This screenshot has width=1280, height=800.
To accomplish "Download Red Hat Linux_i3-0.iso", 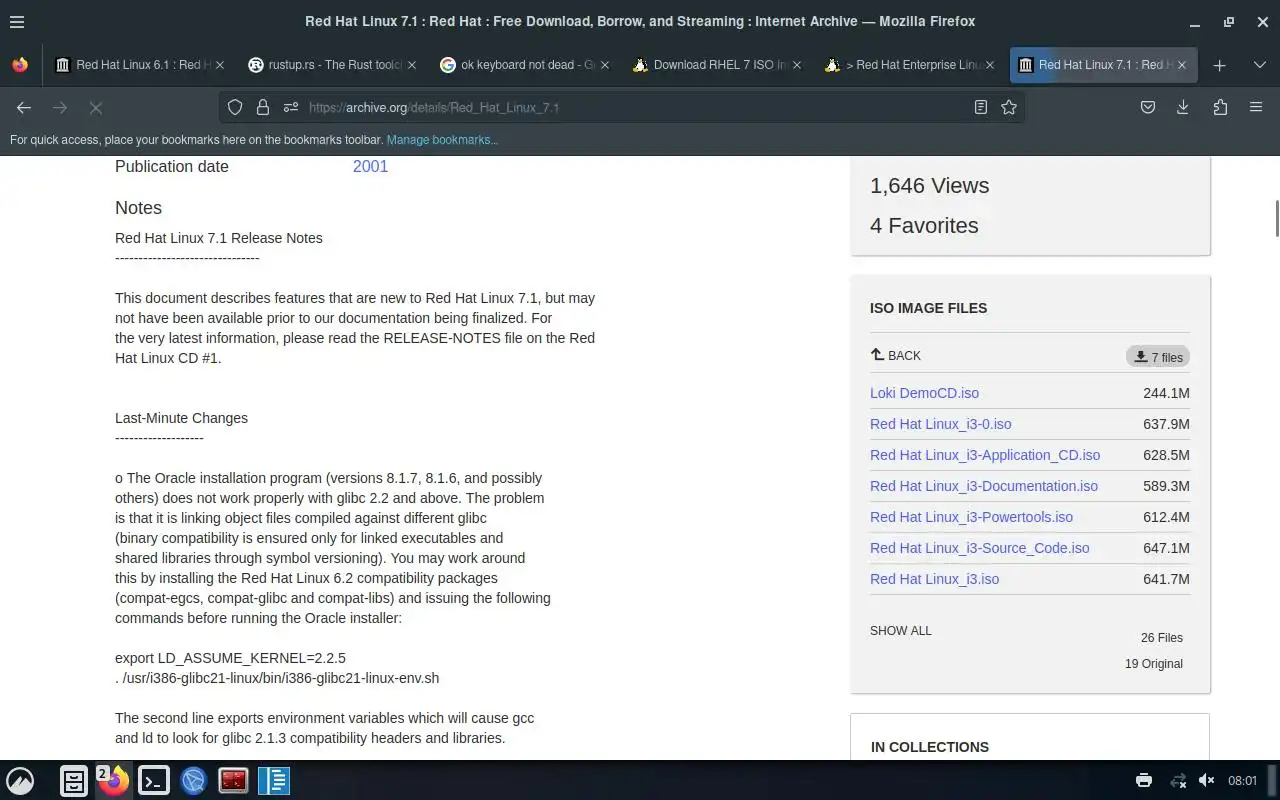I will (940, 424).
